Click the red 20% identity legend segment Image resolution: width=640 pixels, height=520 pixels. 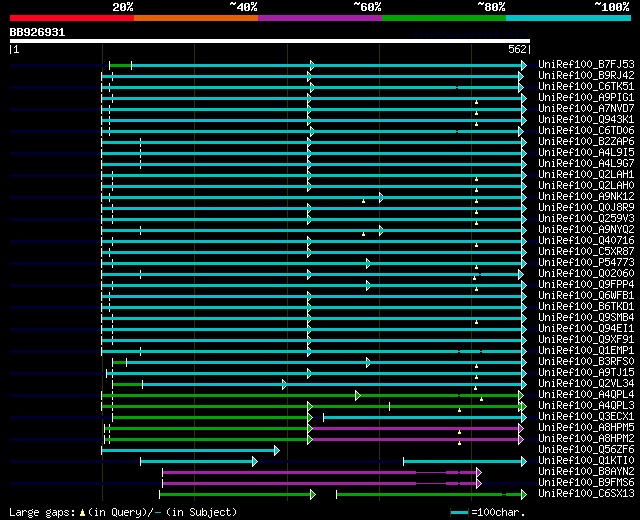point(72,18)
